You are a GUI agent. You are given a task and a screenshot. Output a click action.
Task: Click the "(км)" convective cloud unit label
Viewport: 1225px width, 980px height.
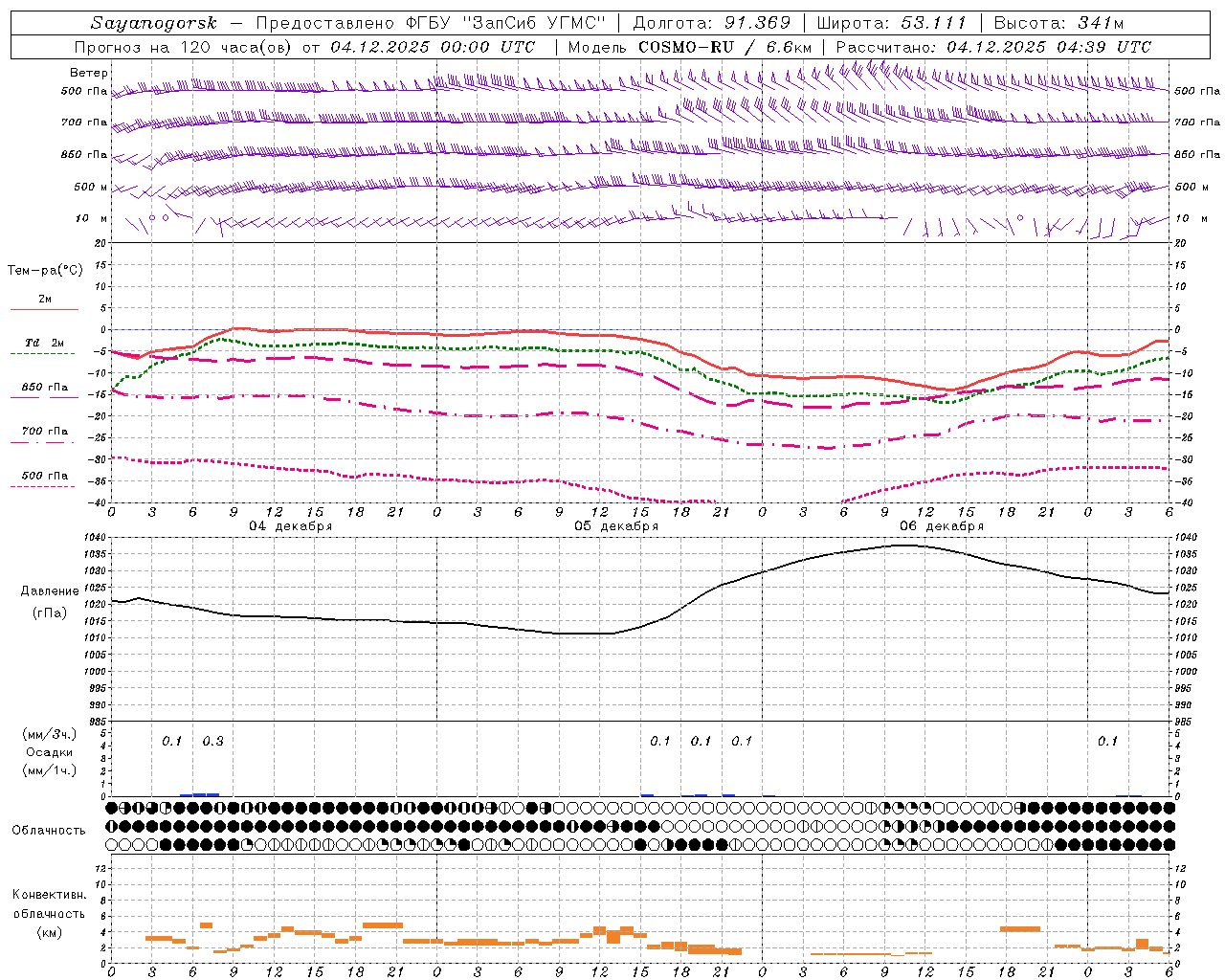point(49,931)
